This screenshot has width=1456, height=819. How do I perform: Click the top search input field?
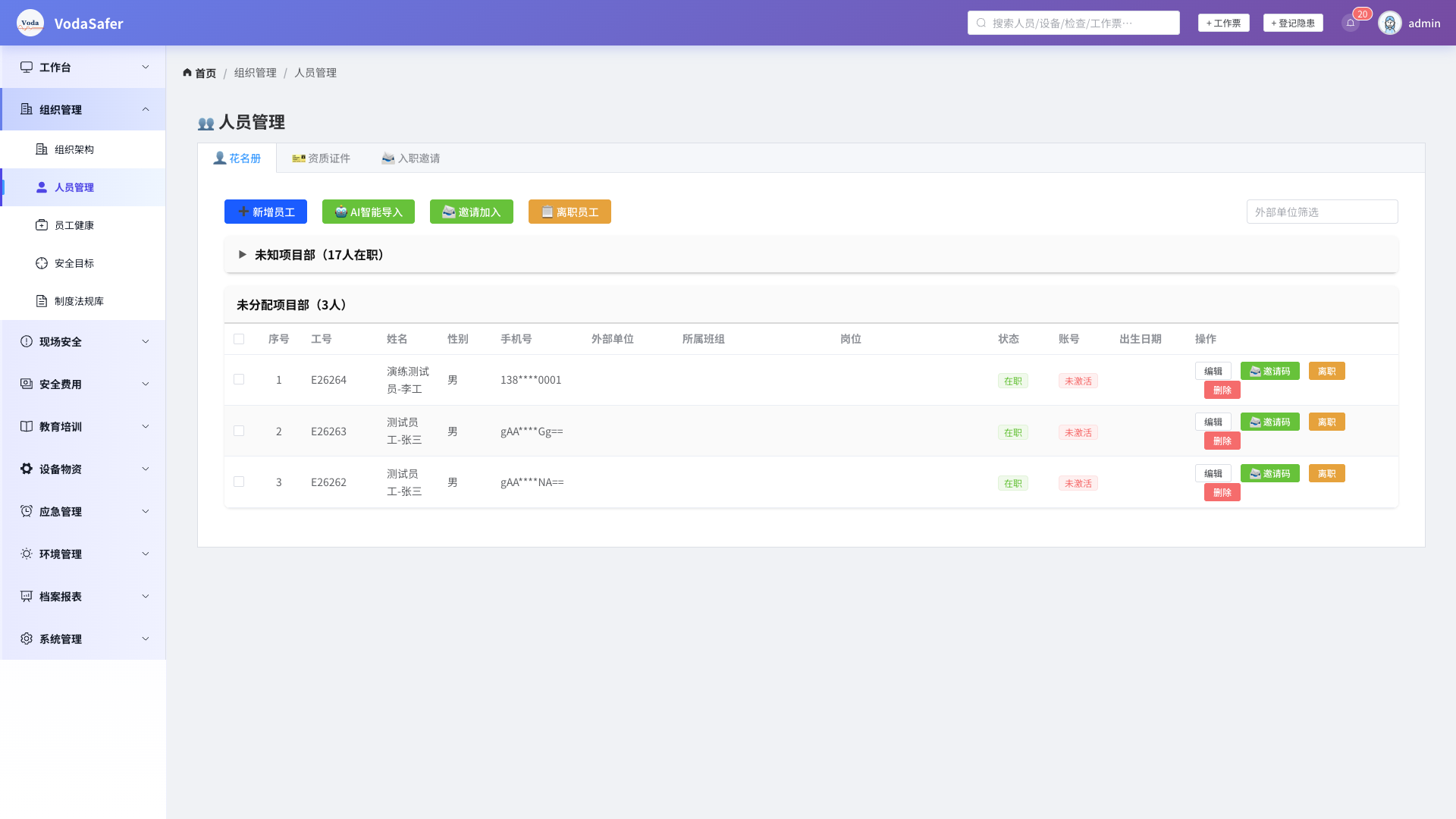point(1073,23)
